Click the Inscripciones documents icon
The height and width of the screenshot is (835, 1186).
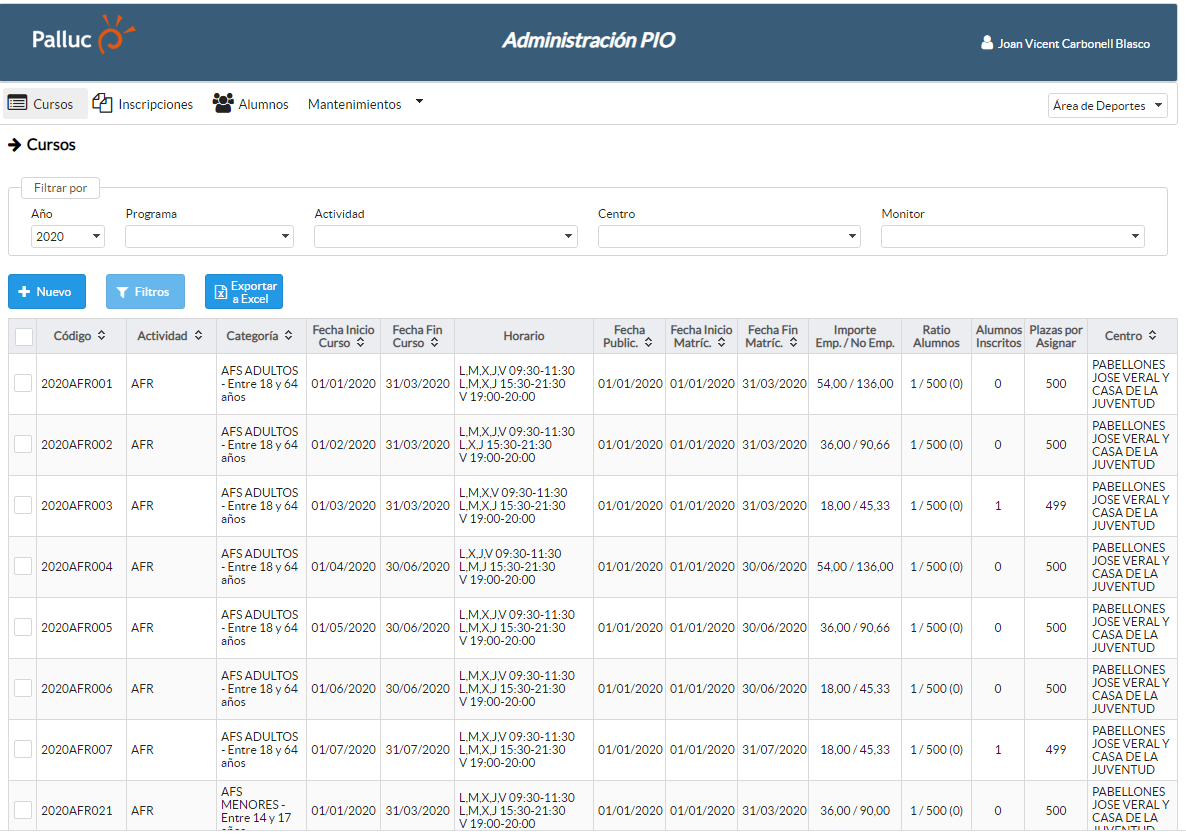click(x=102, y=103)
